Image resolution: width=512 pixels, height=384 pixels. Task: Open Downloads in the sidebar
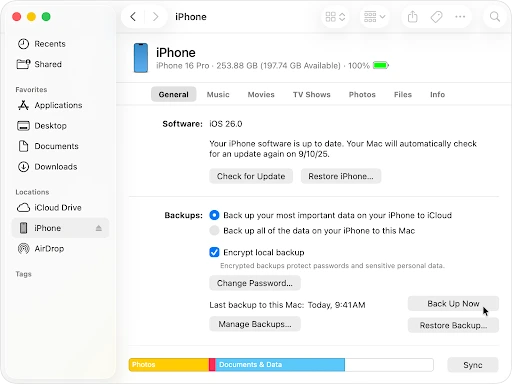coord(60,167)
